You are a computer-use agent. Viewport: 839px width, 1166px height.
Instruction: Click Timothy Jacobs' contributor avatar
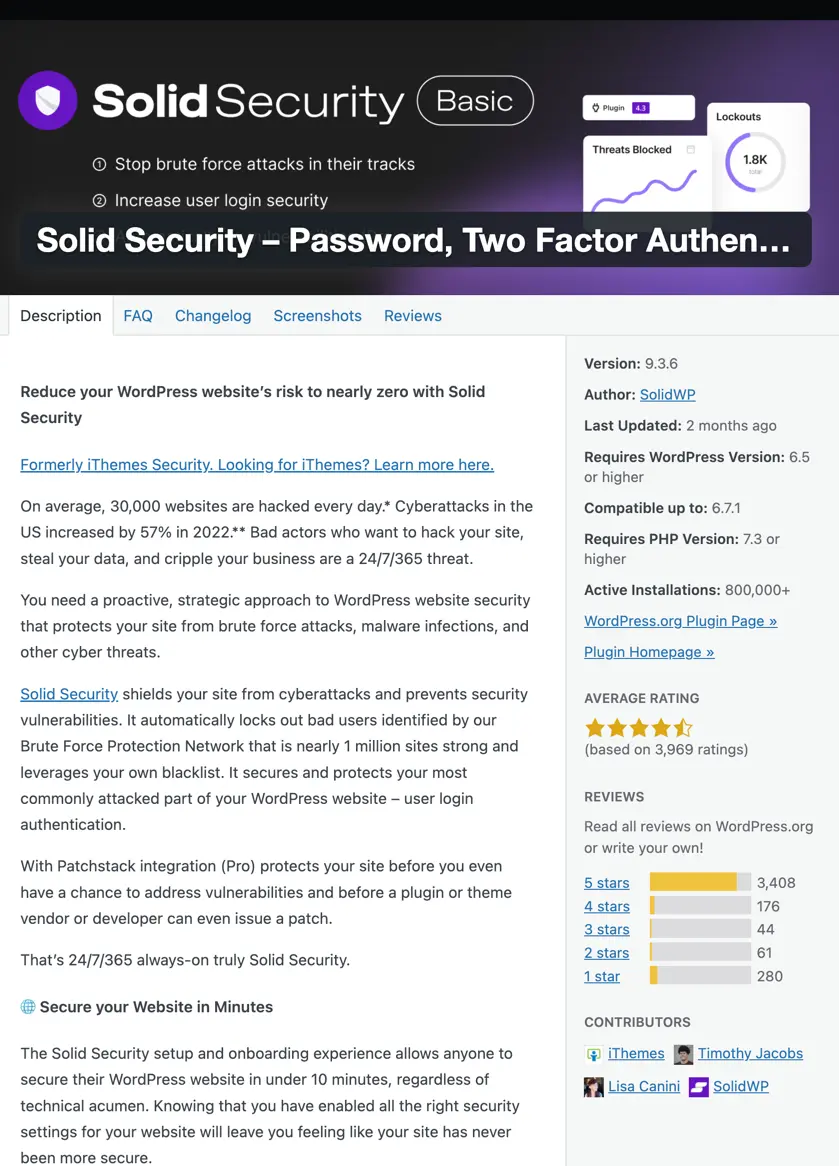(x=682, y=1054)
